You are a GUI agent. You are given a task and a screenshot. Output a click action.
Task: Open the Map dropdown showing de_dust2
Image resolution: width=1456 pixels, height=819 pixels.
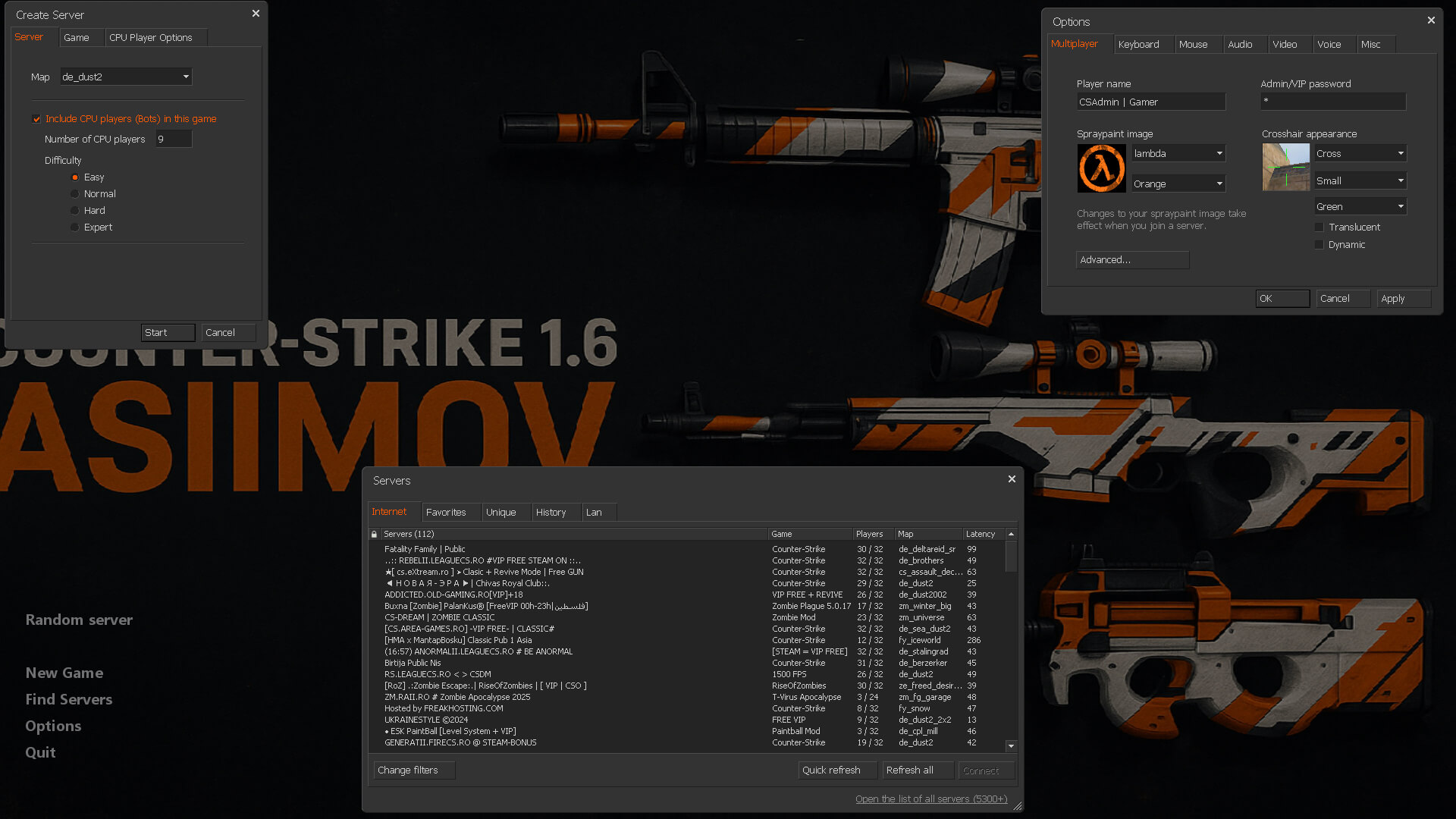point(126,77)
